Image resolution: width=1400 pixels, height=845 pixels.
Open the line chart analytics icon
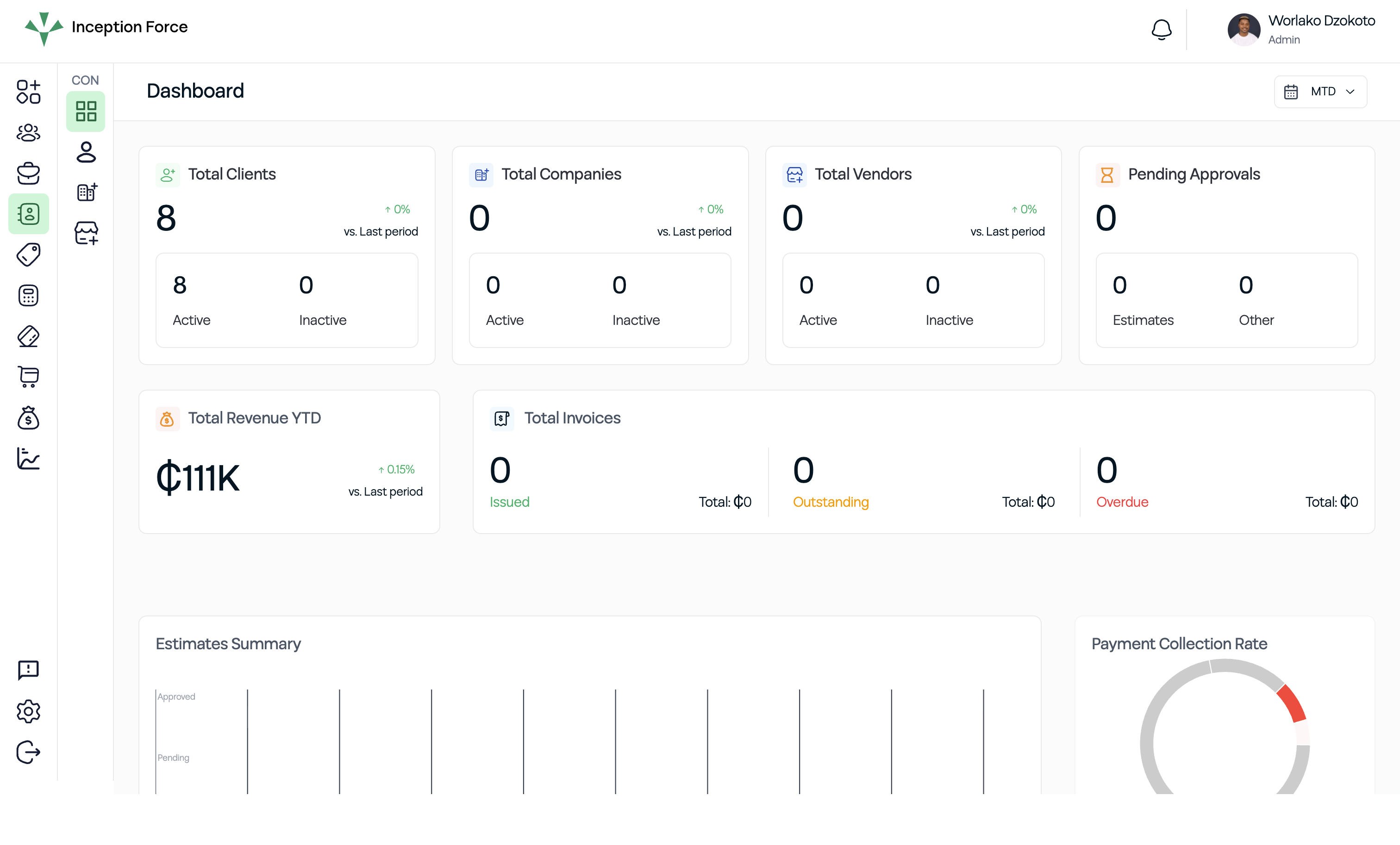[28, 459]
